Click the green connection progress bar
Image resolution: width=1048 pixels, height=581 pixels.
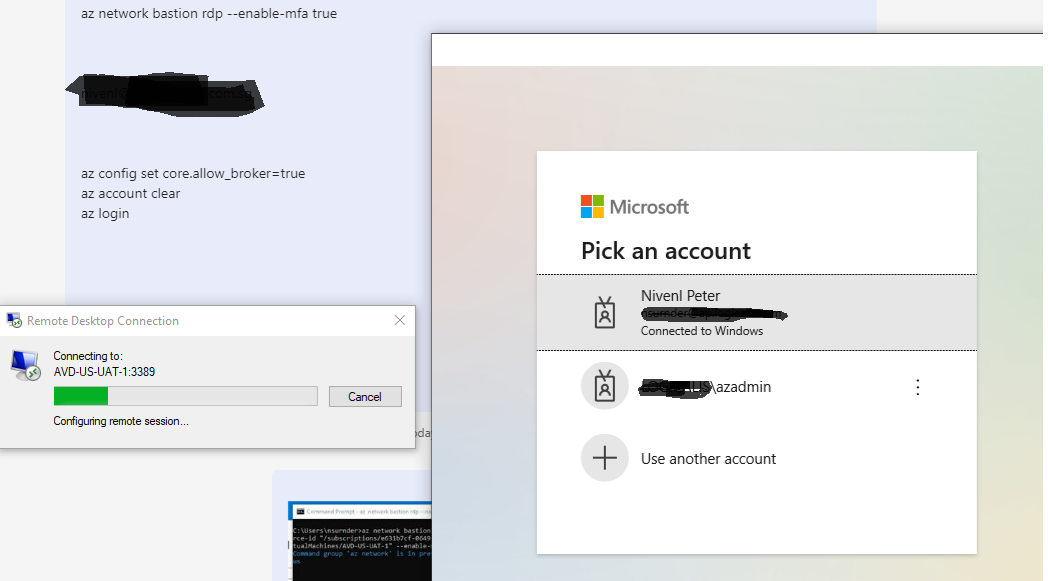point(186,396)
